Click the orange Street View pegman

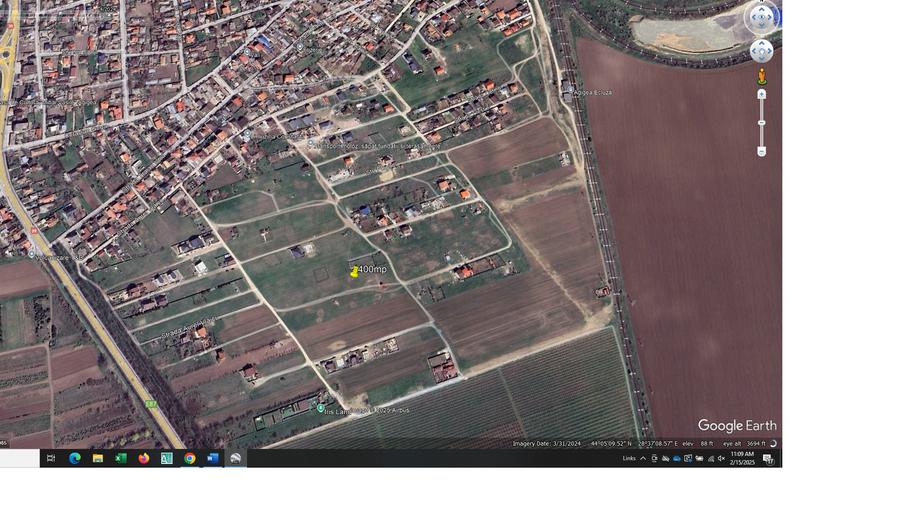762,76
